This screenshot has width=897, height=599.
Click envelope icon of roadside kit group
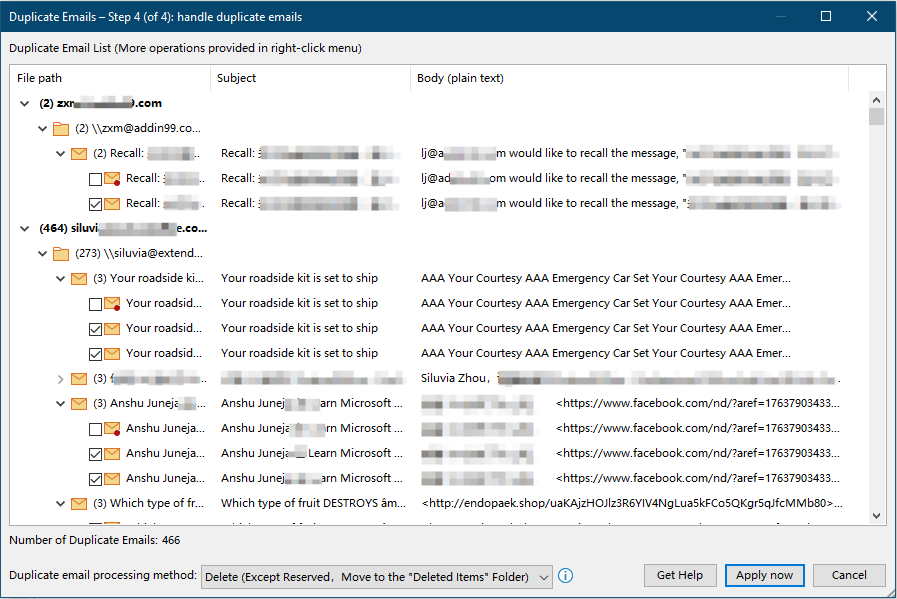point(79,279)
